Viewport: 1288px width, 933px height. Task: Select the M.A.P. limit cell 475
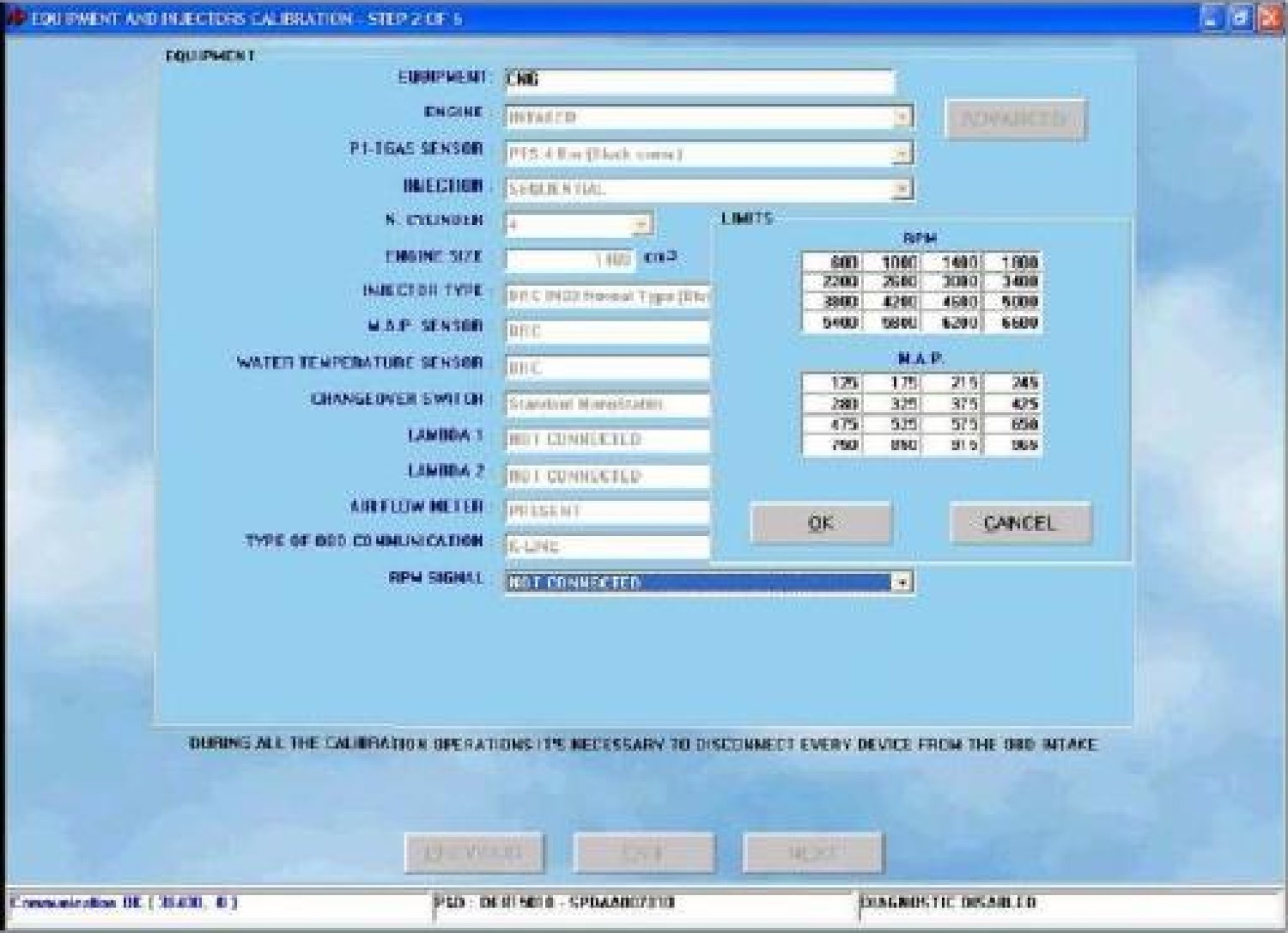point(832,424)
